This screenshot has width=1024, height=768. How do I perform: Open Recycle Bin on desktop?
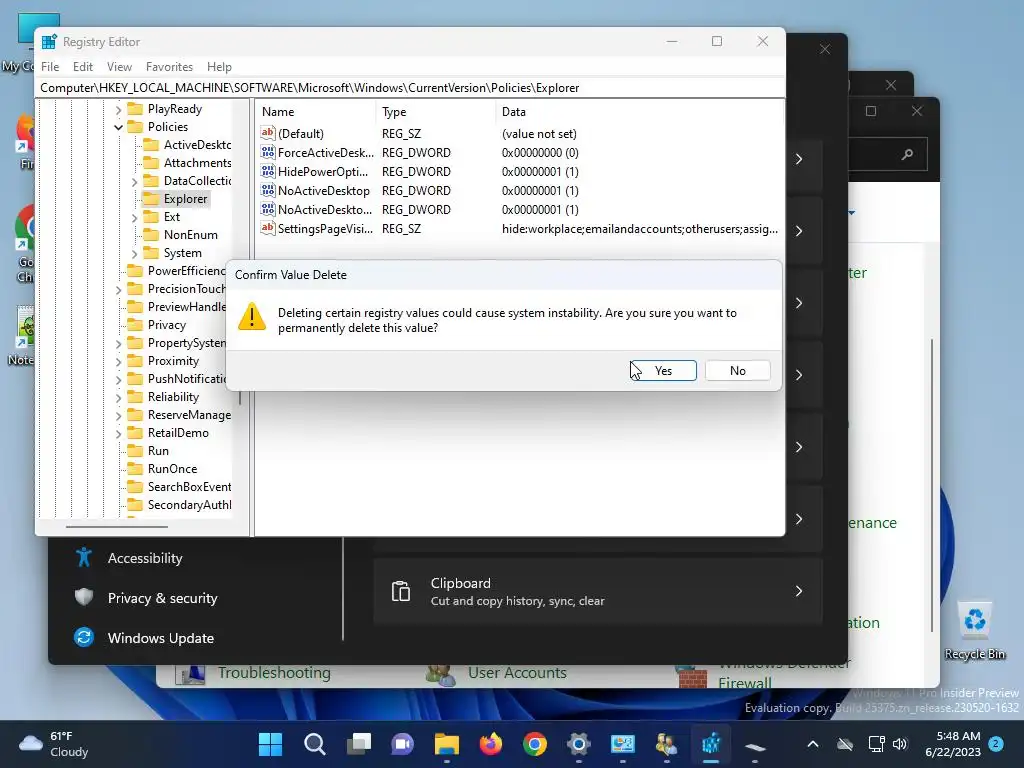(974, 630)
